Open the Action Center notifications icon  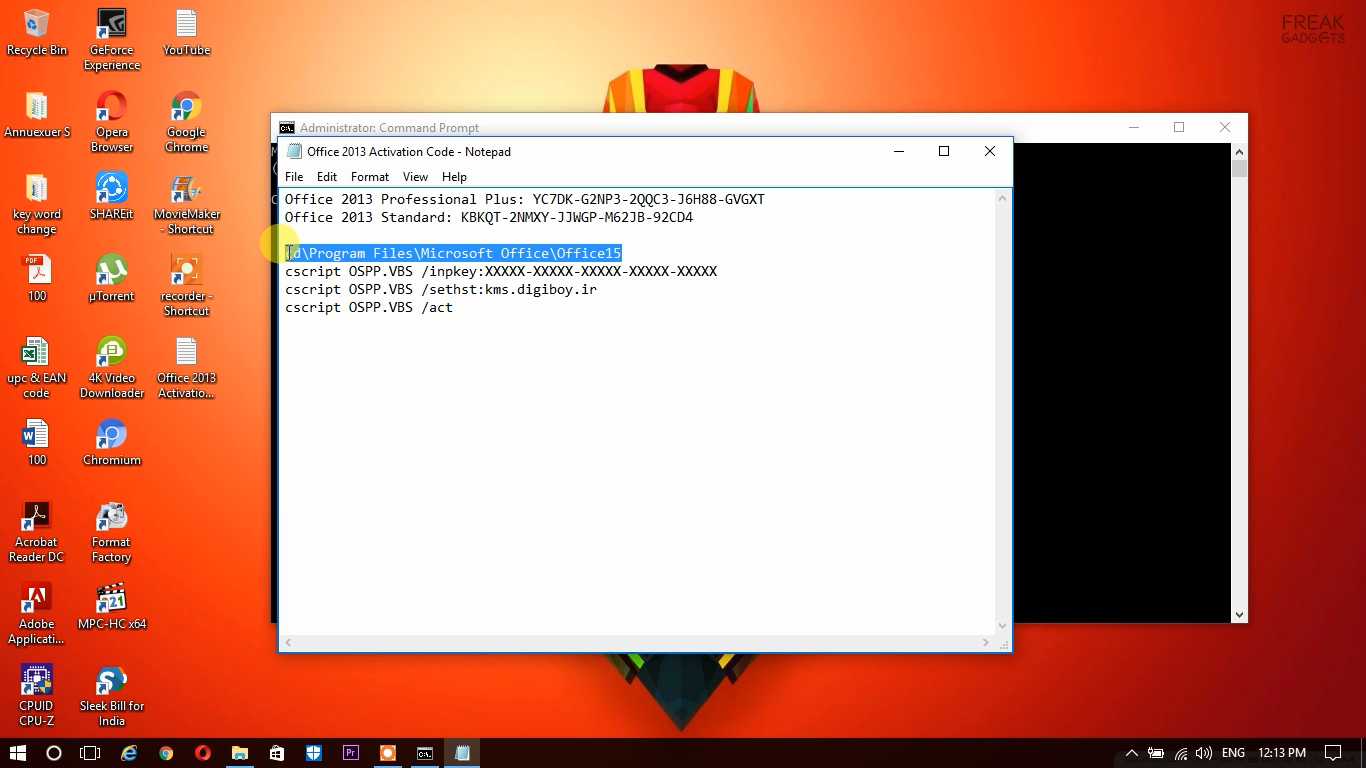coord(1333,753)
